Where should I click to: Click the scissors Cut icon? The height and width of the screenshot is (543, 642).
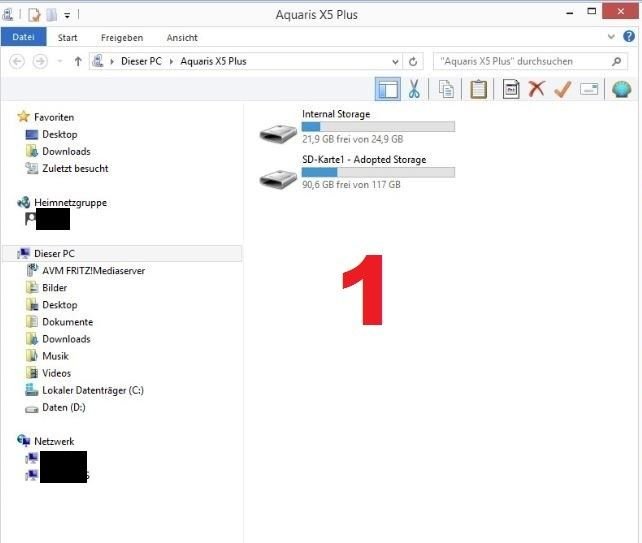[414, 89]
